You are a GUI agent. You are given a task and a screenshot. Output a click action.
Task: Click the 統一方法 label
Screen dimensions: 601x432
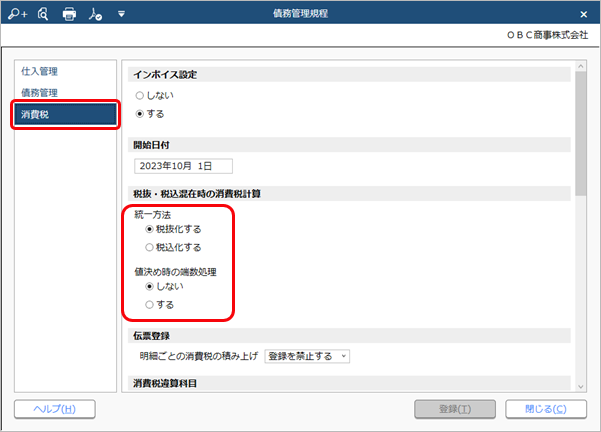[x=153, y=215]
